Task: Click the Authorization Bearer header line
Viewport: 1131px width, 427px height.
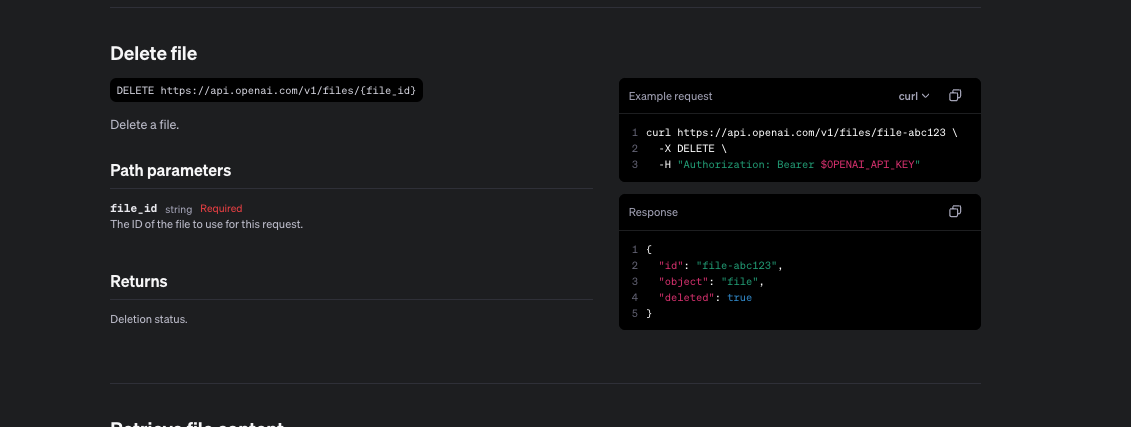Action: (x=788, y=164)
